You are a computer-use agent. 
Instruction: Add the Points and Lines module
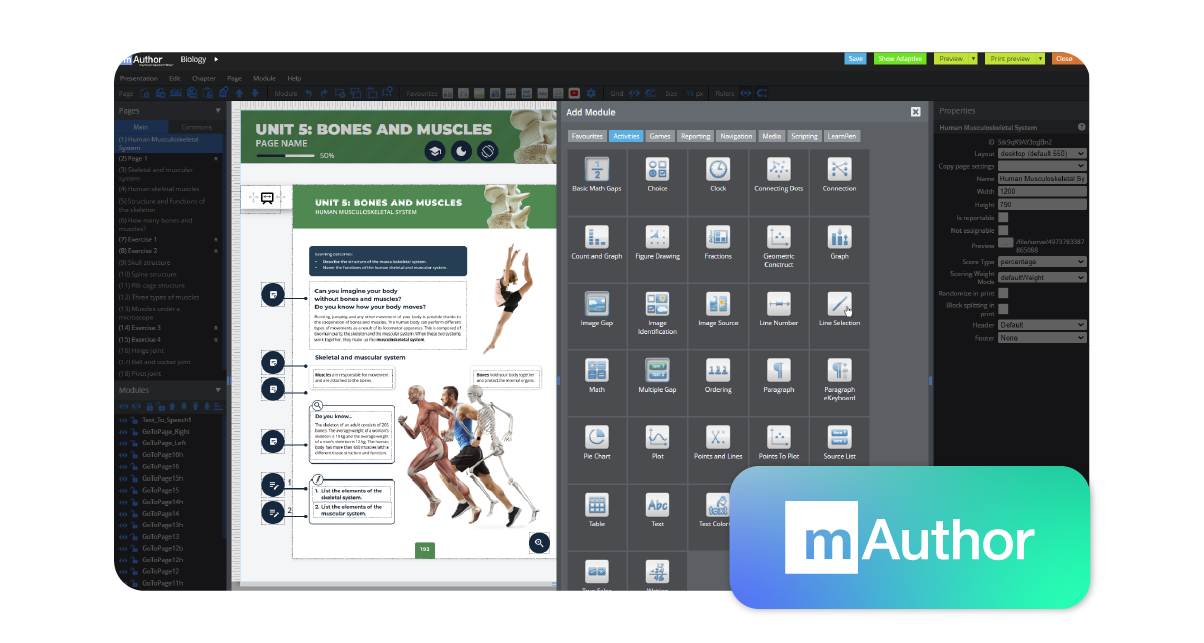coord(718,438)
